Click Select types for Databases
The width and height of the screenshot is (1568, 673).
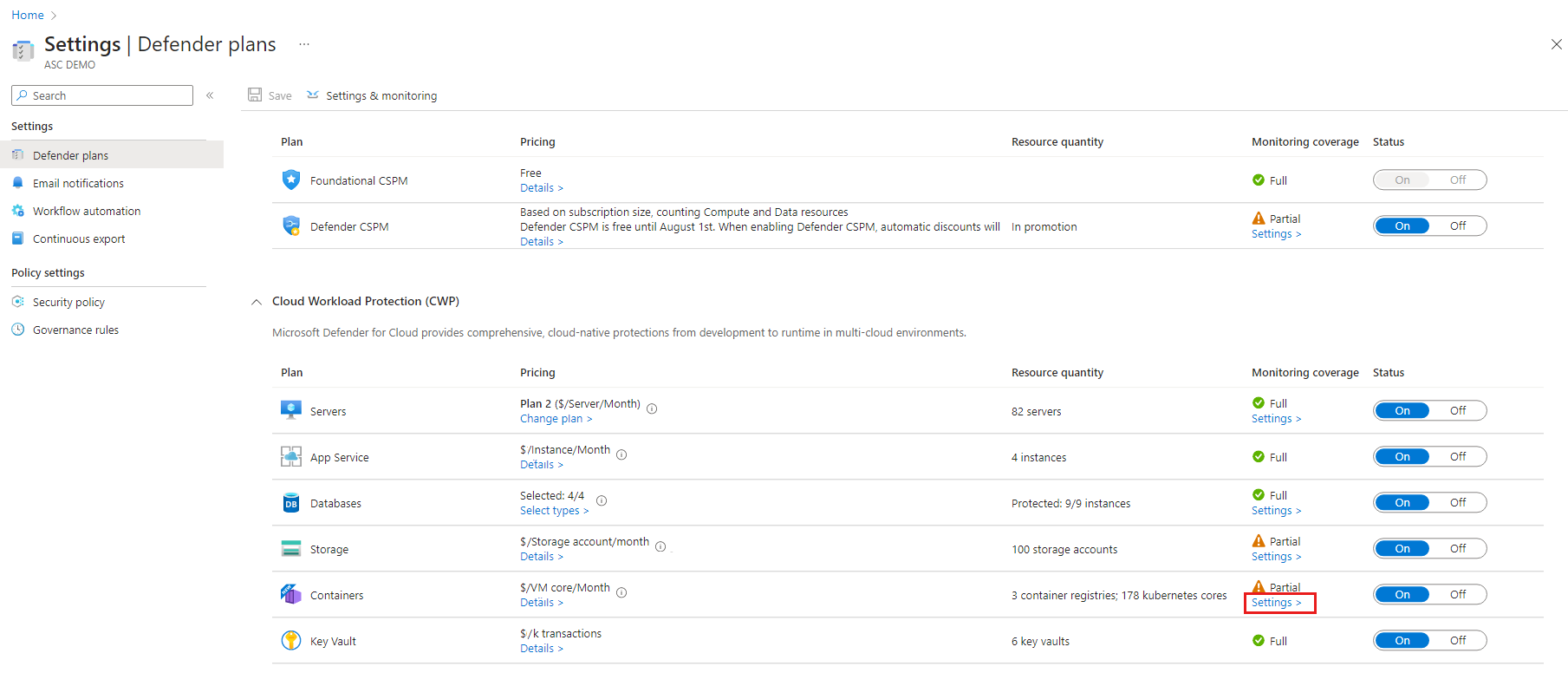click(x=554, y=511)
